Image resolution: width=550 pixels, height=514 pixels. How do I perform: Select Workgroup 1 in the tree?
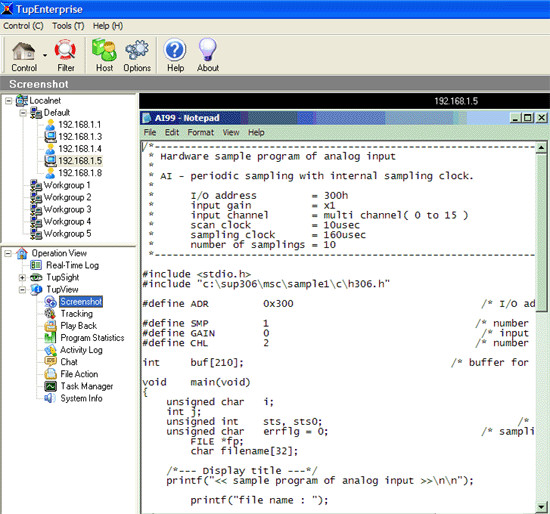(67, 185)
